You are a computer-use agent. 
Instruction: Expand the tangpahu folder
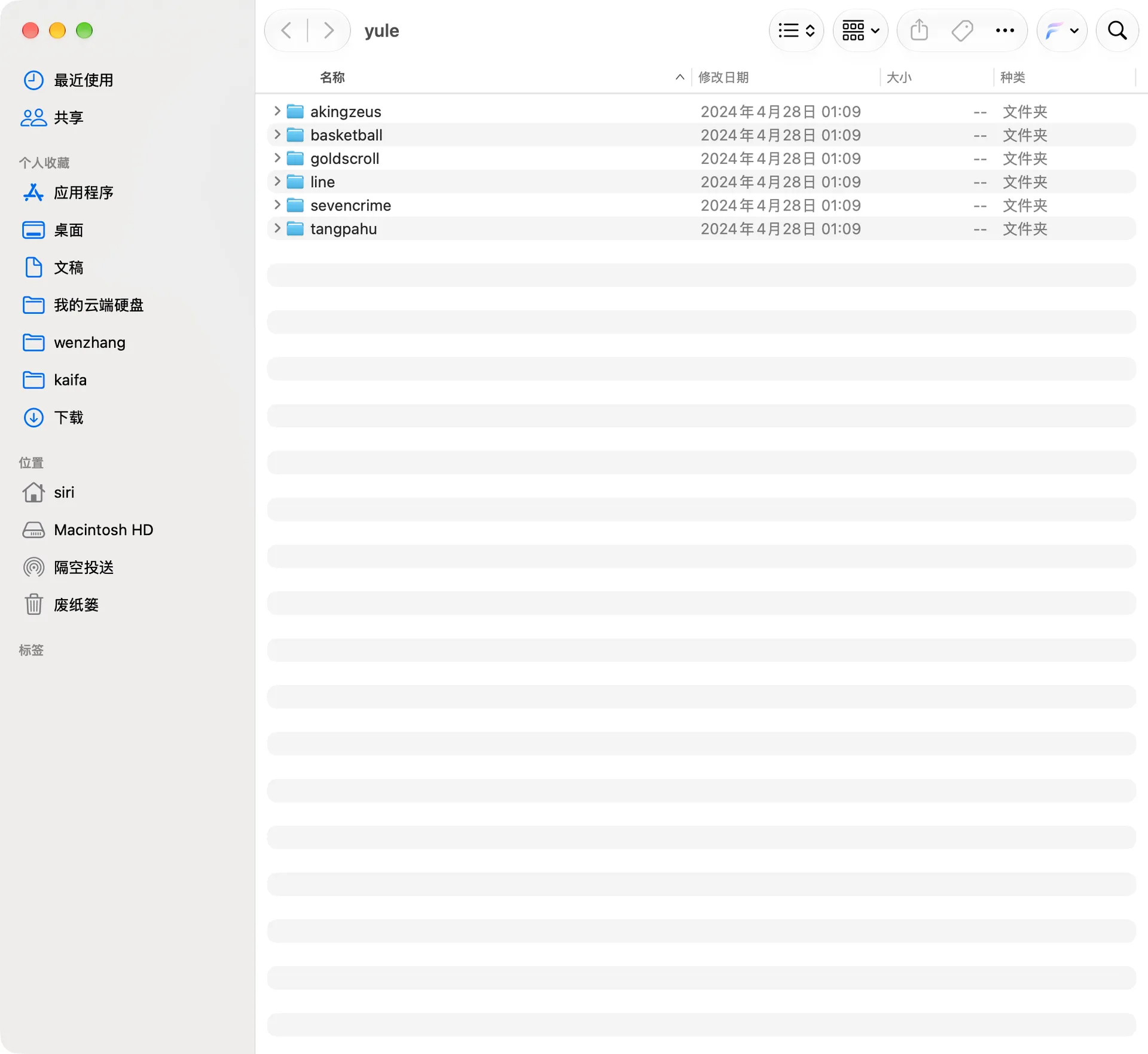[277, 228]
